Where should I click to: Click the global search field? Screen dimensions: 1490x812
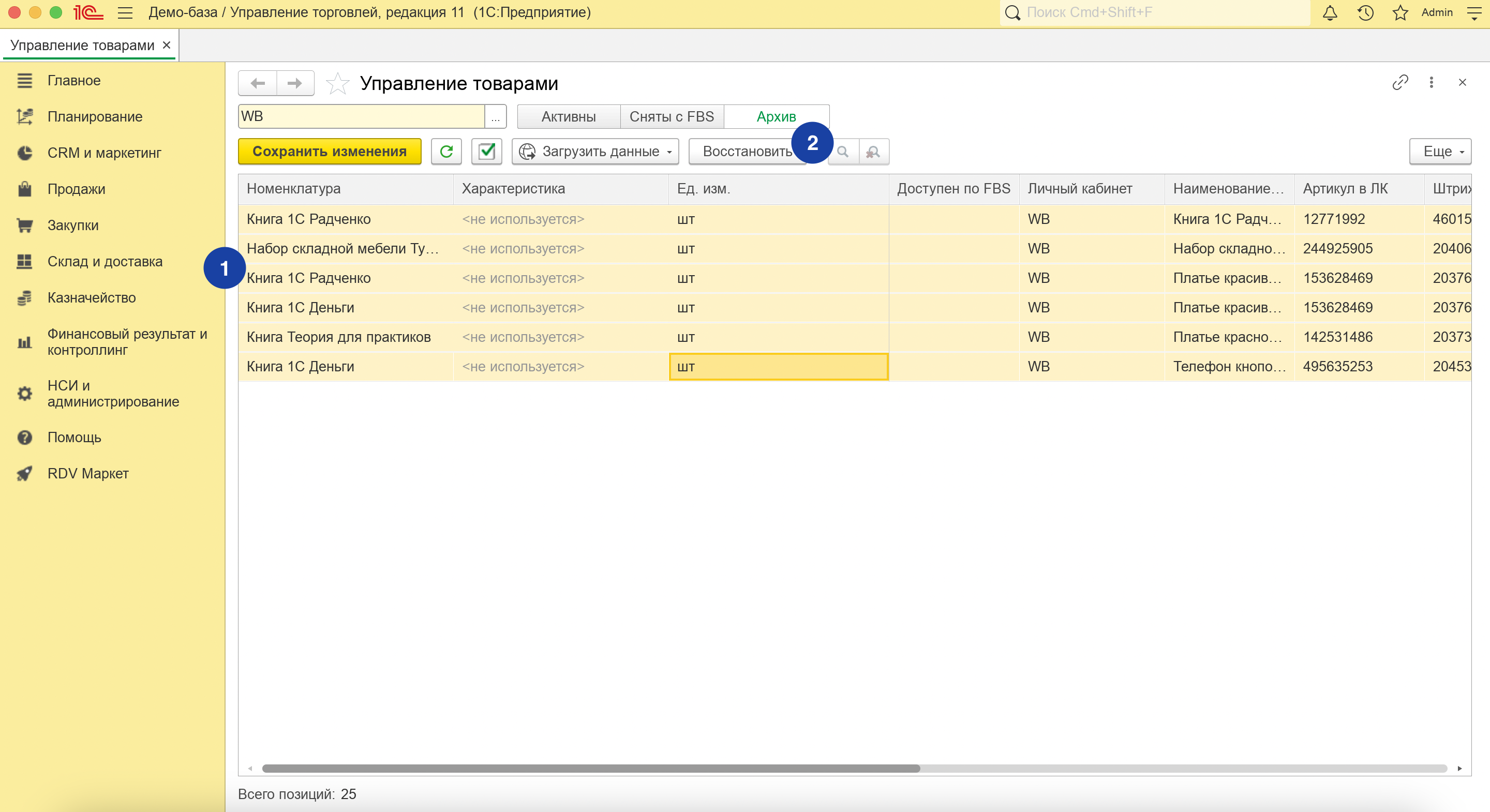[x=1157, y=13]
